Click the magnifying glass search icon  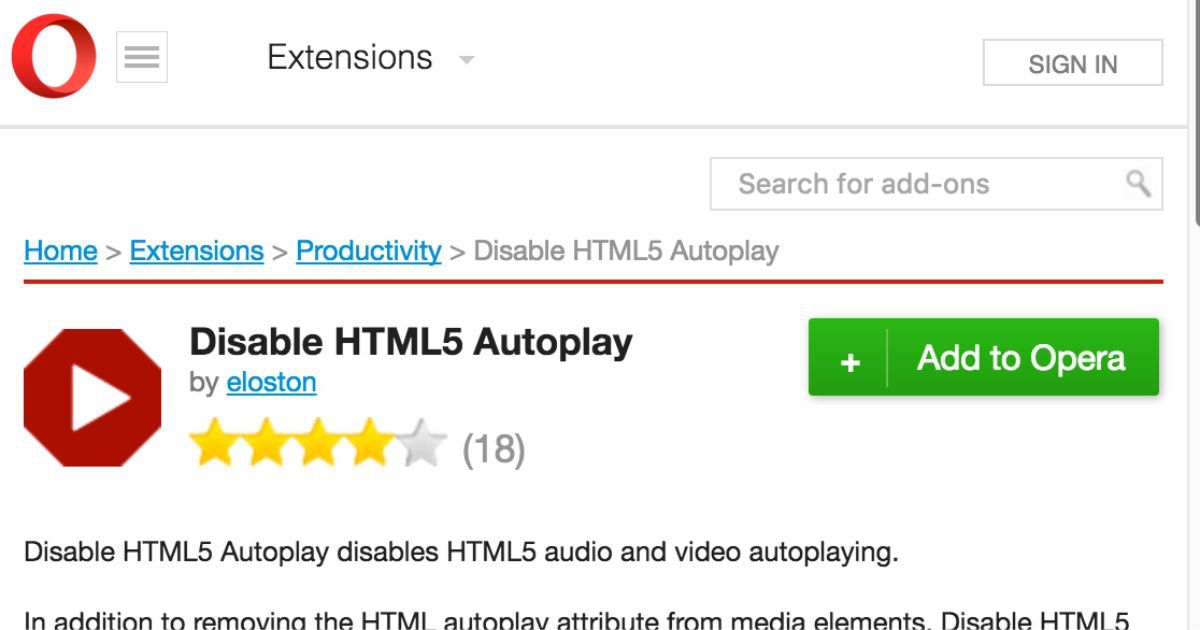[x=1138, y=183]
